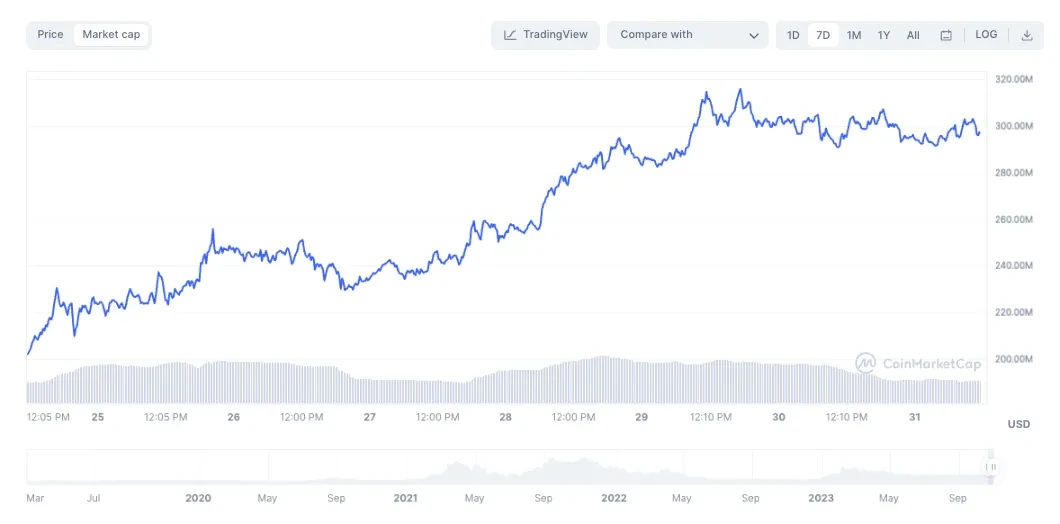1060x524 pixels.
Task: Click the Compare with chevron arrow
Action: pos(754,36)
